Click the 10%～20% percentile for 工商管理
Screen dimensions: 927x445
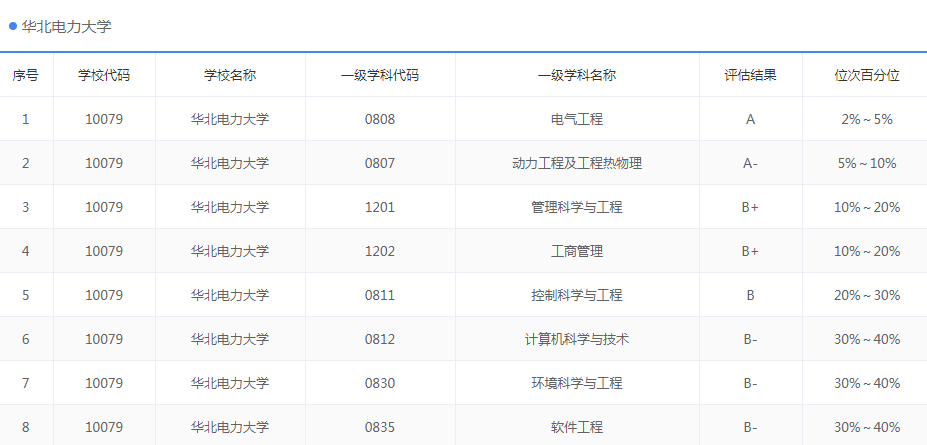point(867,251)
